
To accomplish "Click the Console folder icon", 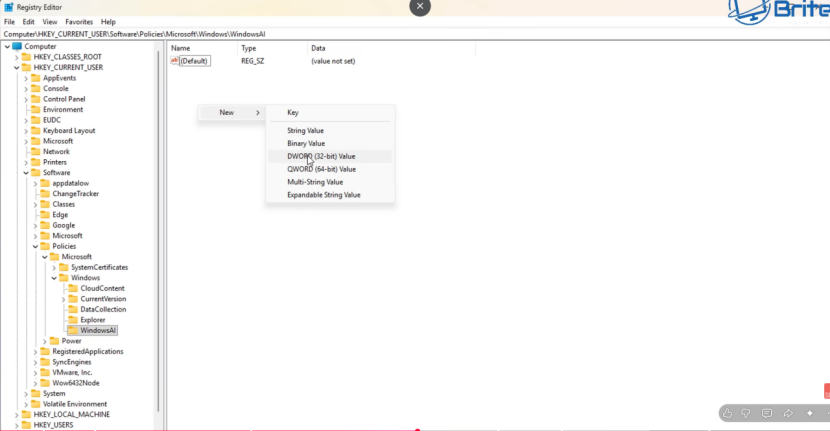I will (x=35, y=88).
